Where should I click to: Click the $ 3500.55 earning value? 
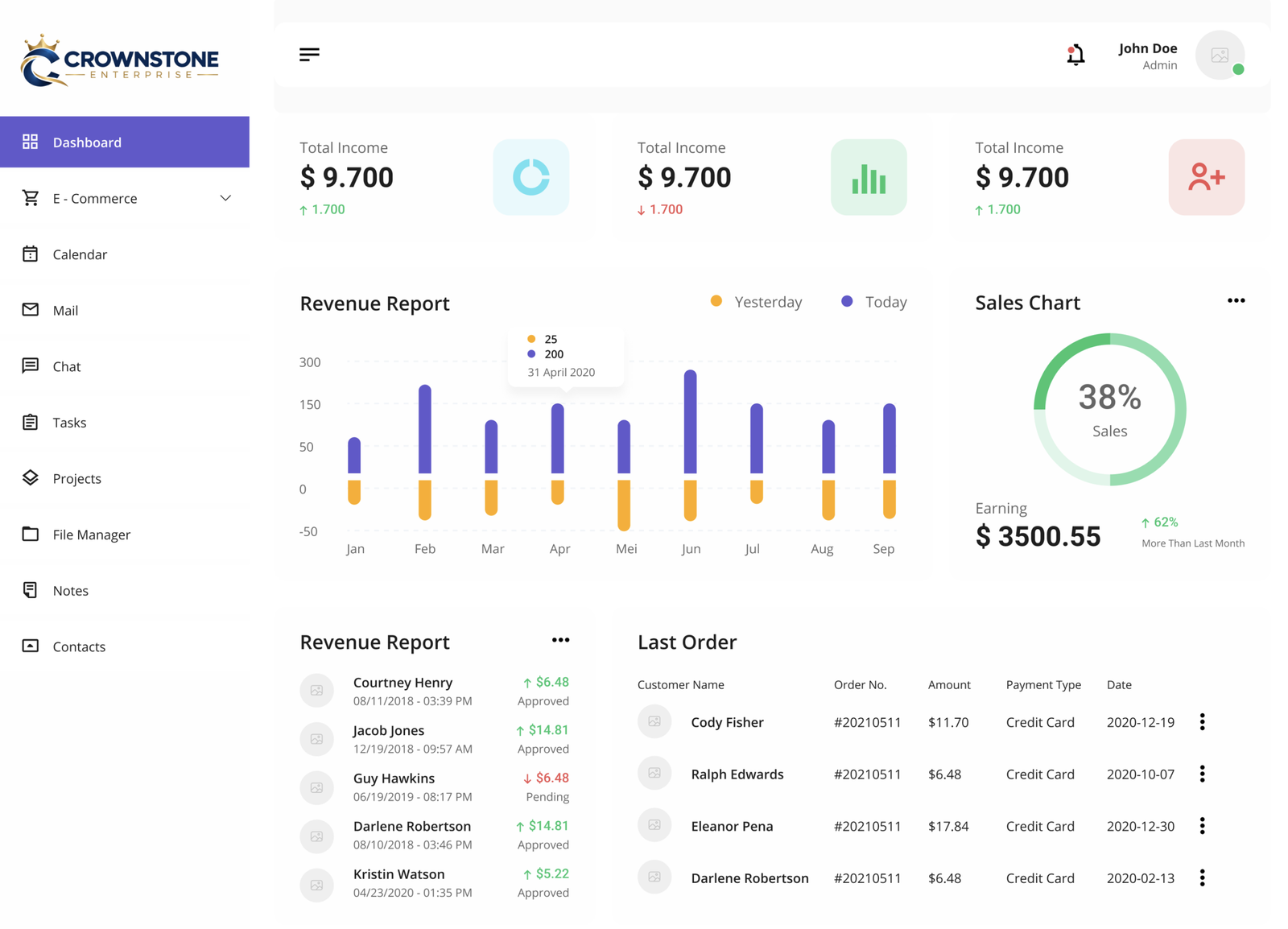(1038, 536)
